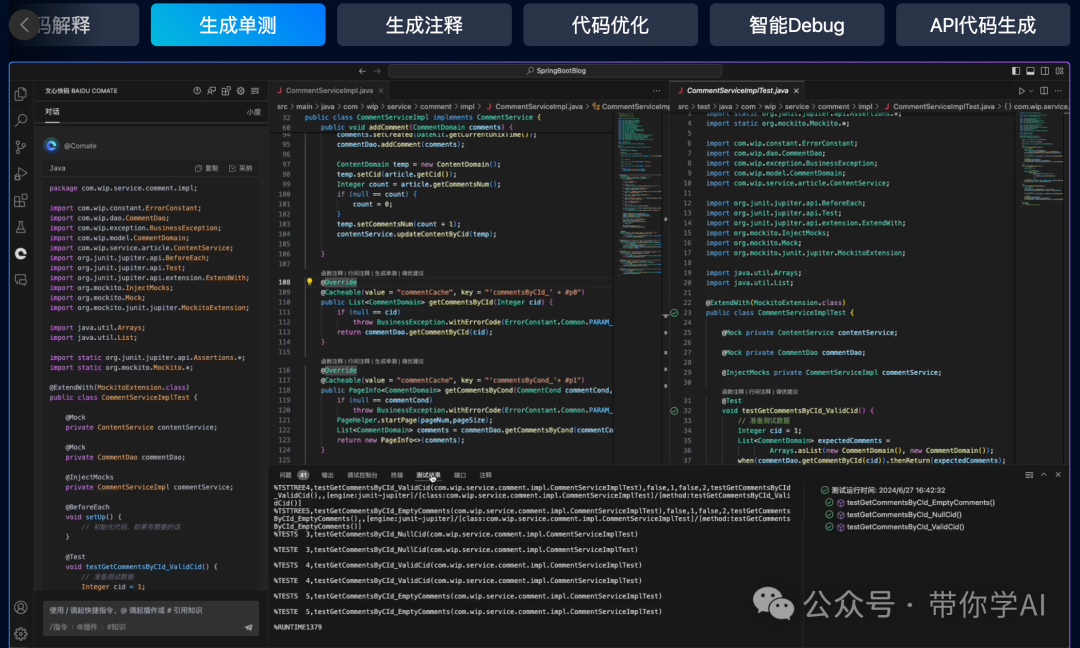The width and height of the screenshot is (1080, 648).
Task: Expand the test run time result node
Action: tap(811, 490)
